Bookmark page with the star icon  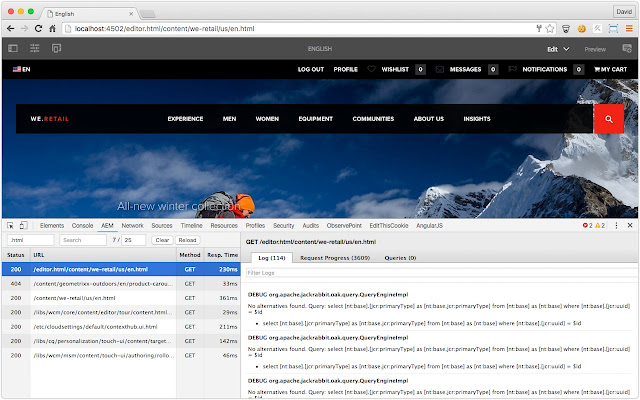tap(550, 29)
